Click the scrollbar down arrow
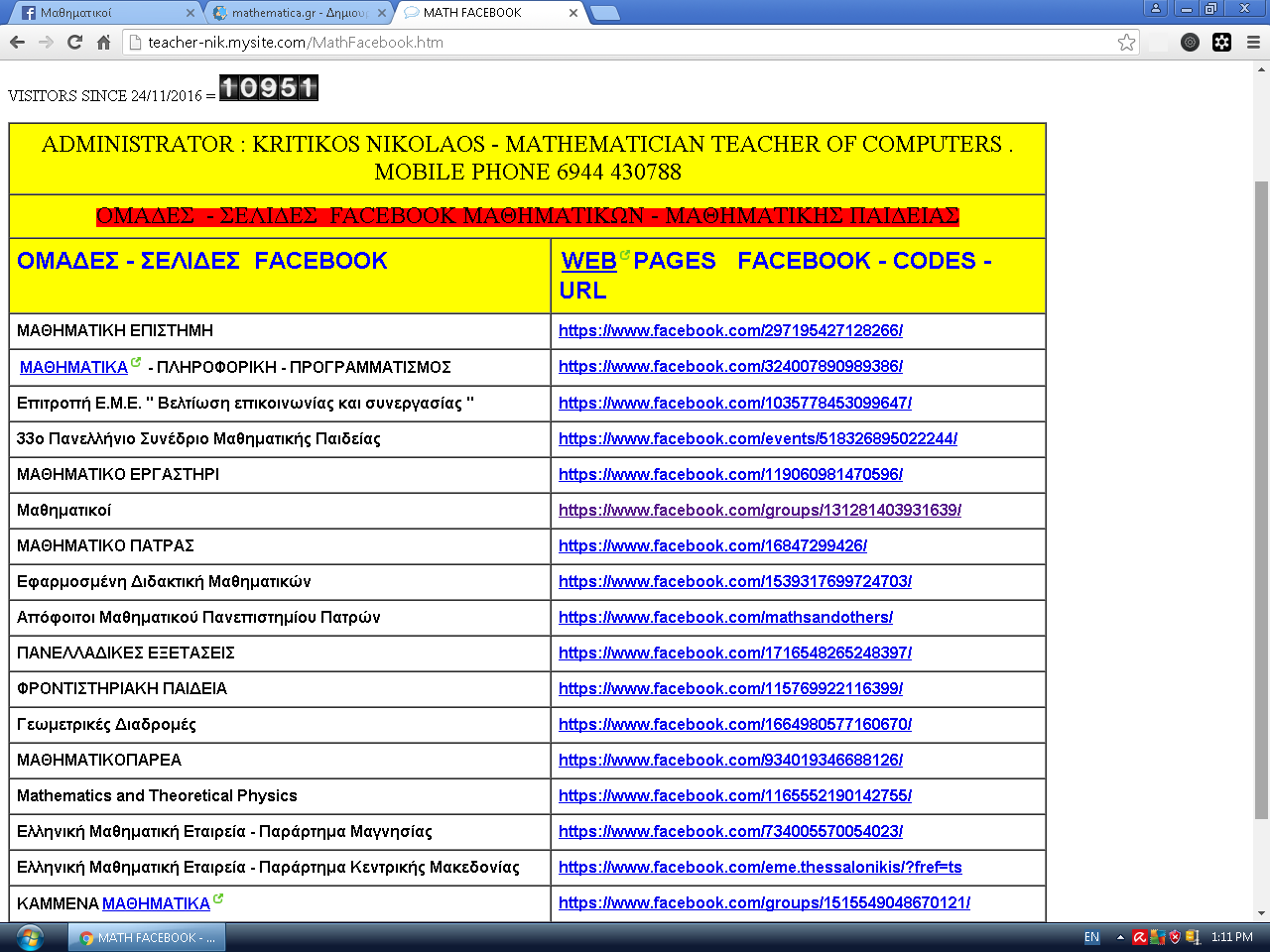1270x952 pixels. (1262, 913)
